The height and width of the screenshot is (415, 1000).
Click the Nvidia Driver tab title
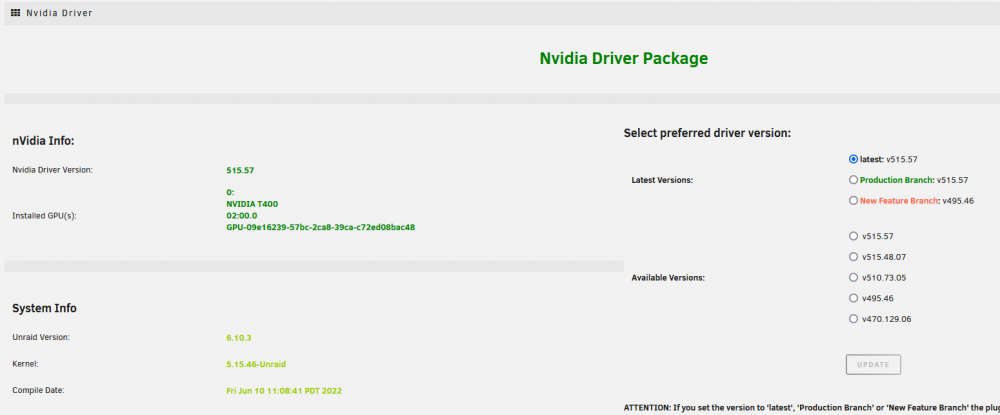(59, 13)
